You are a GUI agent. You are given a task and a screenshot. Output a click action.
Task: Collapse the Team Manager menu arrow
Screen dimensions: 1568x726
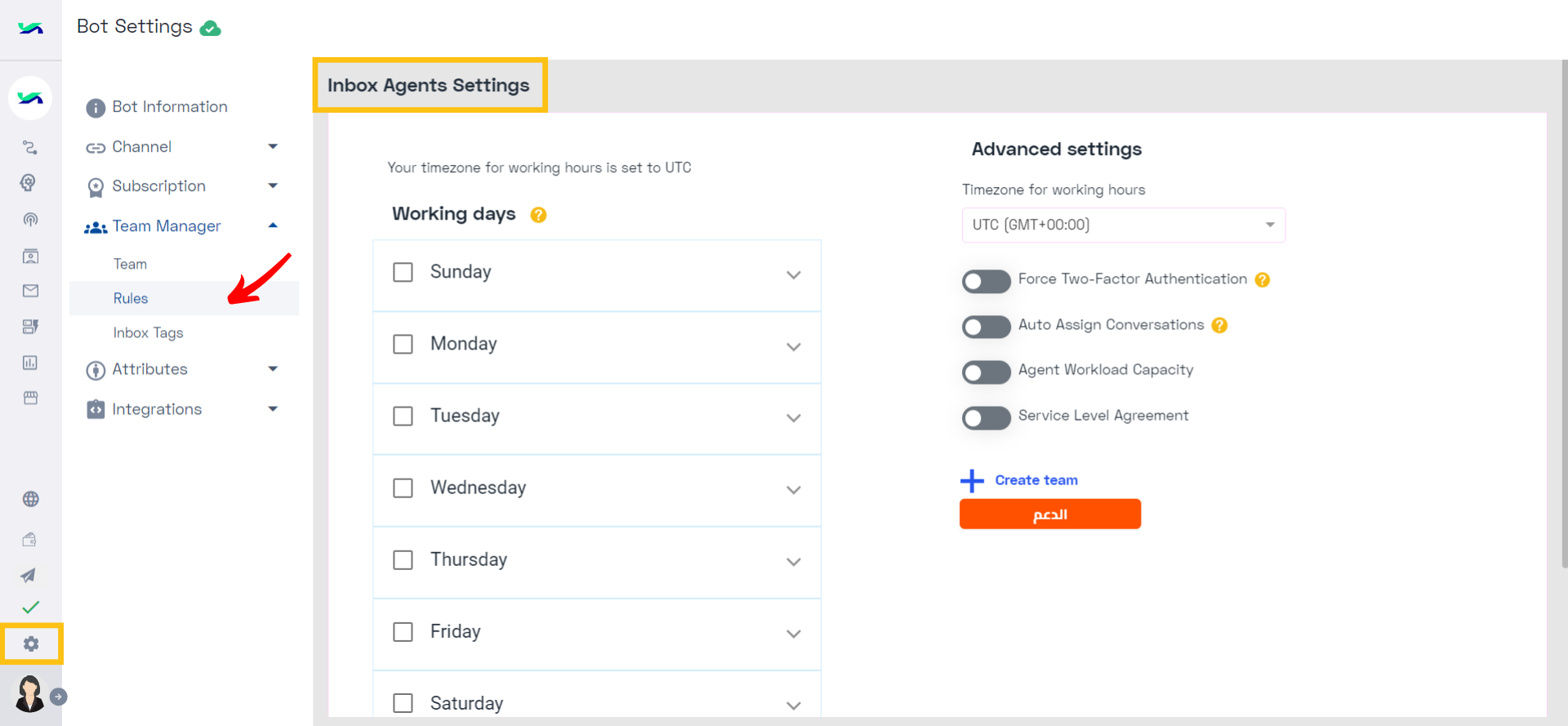click(x=273, y=225)
